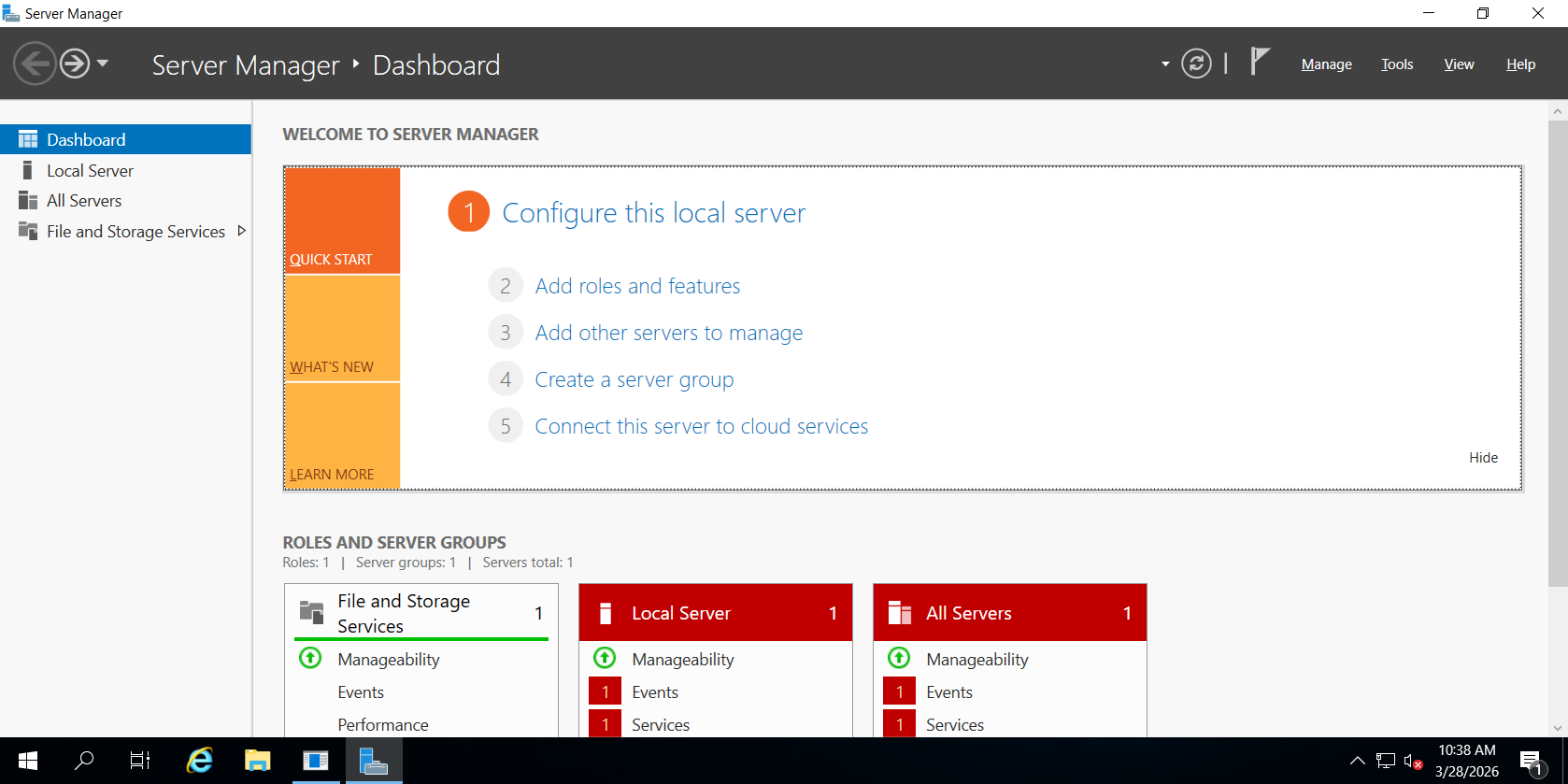Click File and Storage Services tile icon
The height and width of the screenshot is (784, 1568).
(311, 613)
